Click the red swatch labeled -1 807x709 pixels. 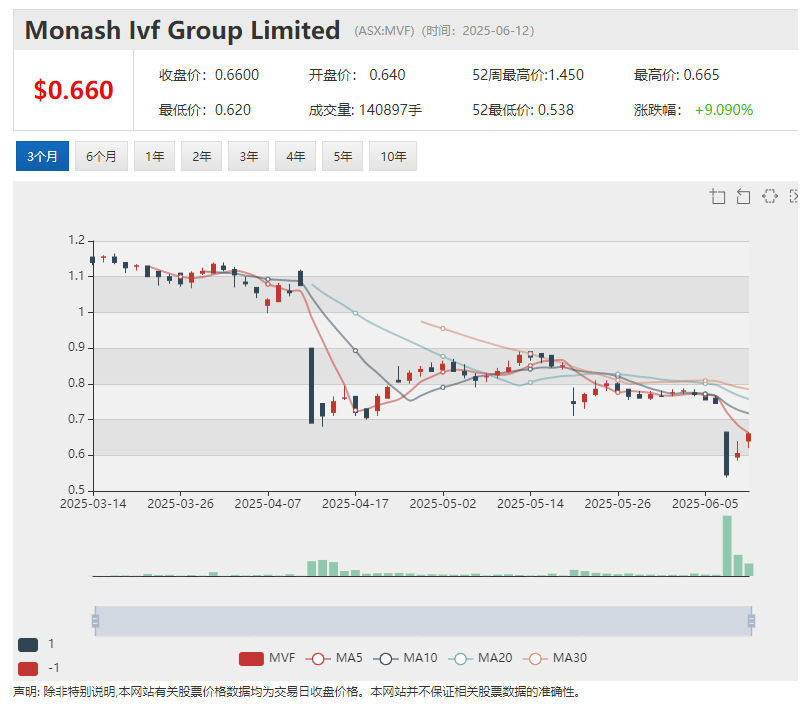pos(28,668)
